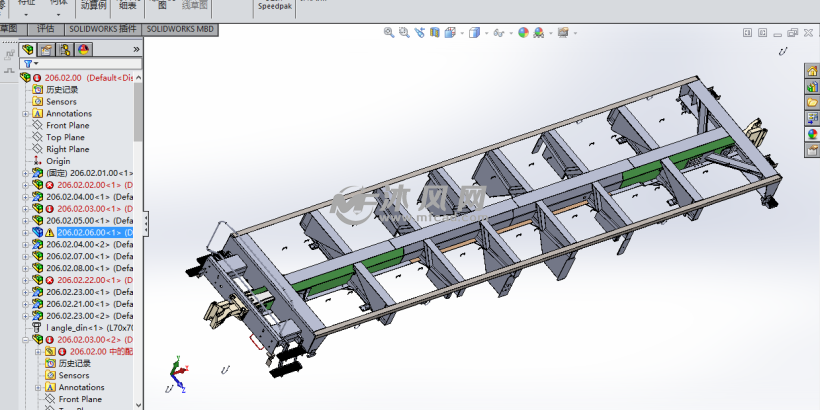Click the Speedpak ribbon button
The height and width of the screenshot is (410, 820).
pos(275,6)
